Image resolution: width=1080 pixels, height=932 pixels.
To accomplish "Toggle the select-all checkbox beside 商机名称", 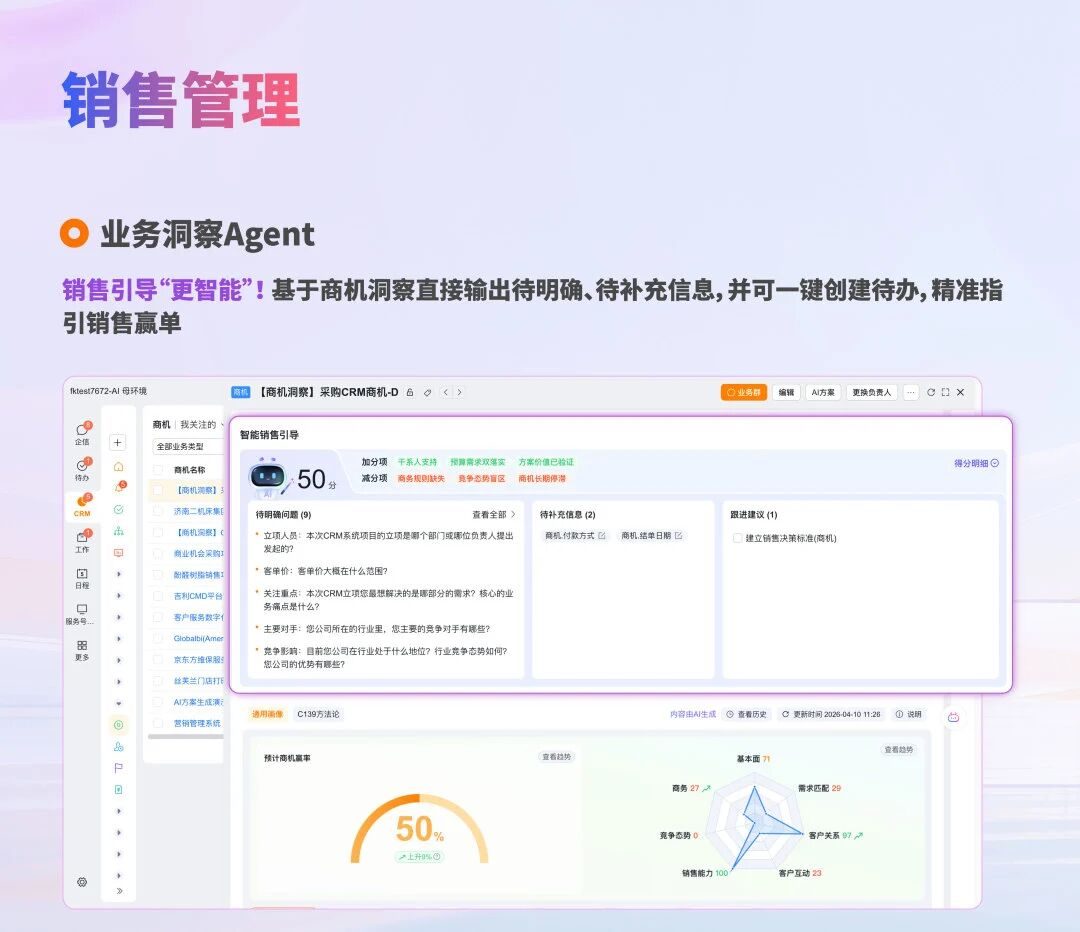I will tap(158, 469).
